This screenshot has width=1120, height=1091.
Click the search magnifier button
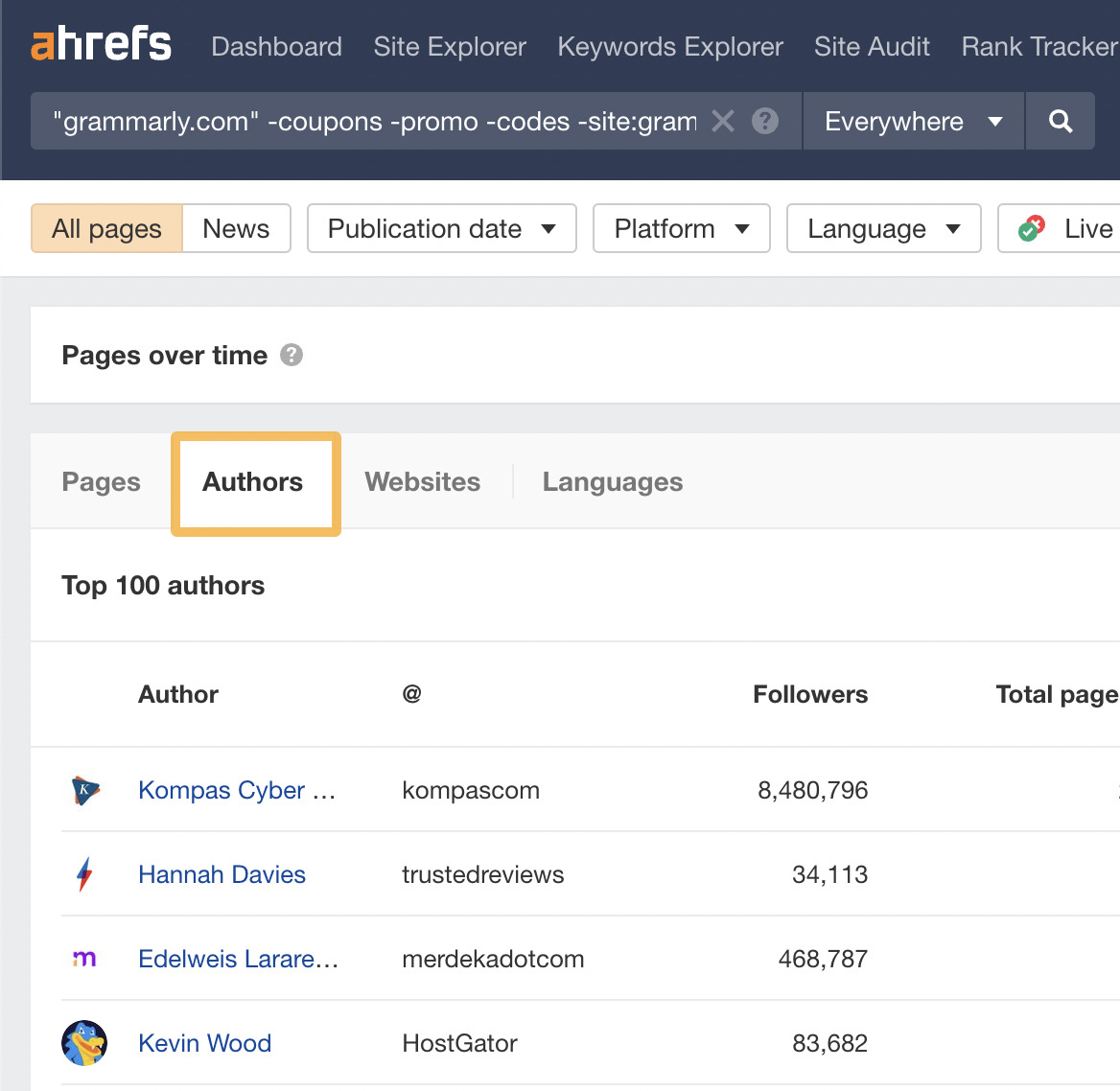[1060, 121]
